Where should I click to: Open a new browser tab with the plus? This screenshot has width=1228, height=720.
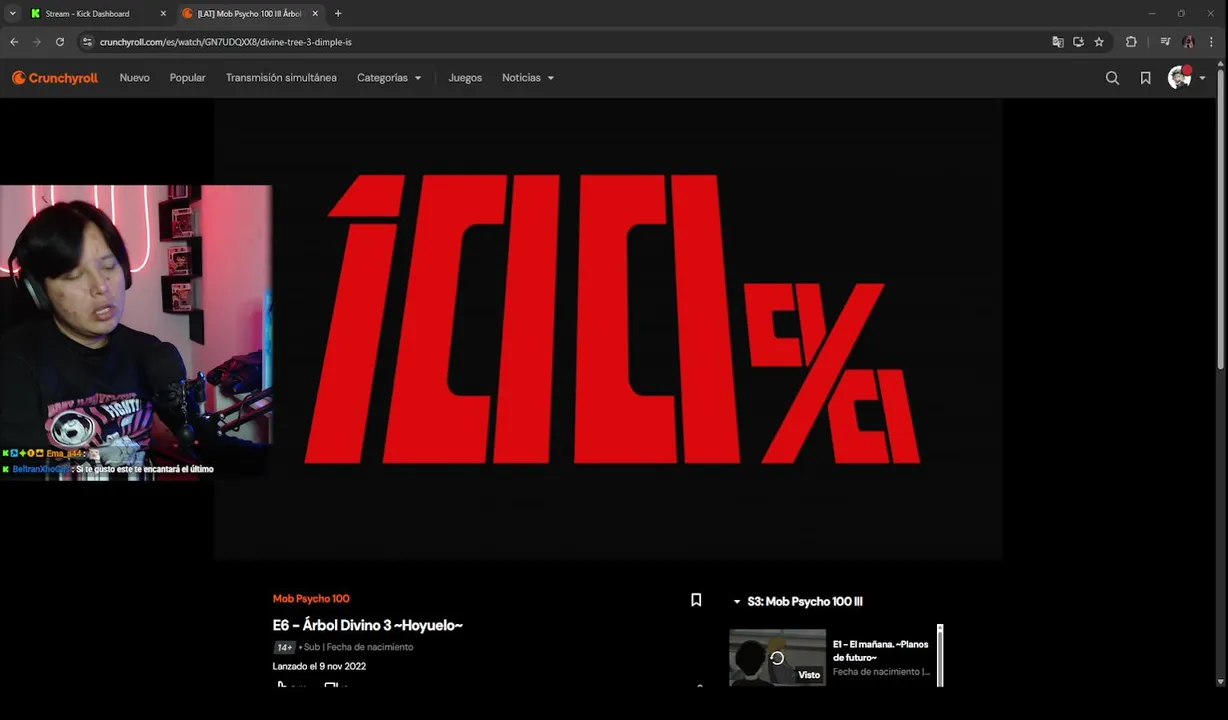338,13
